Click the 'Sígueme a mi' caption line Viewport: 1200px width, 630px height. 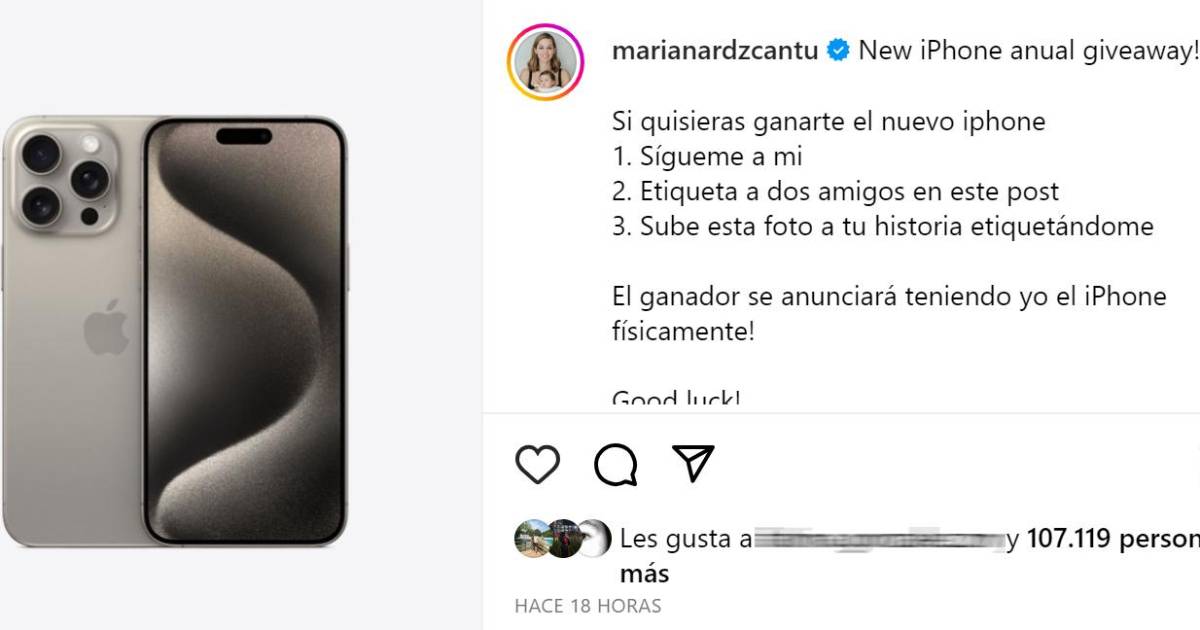707,157
